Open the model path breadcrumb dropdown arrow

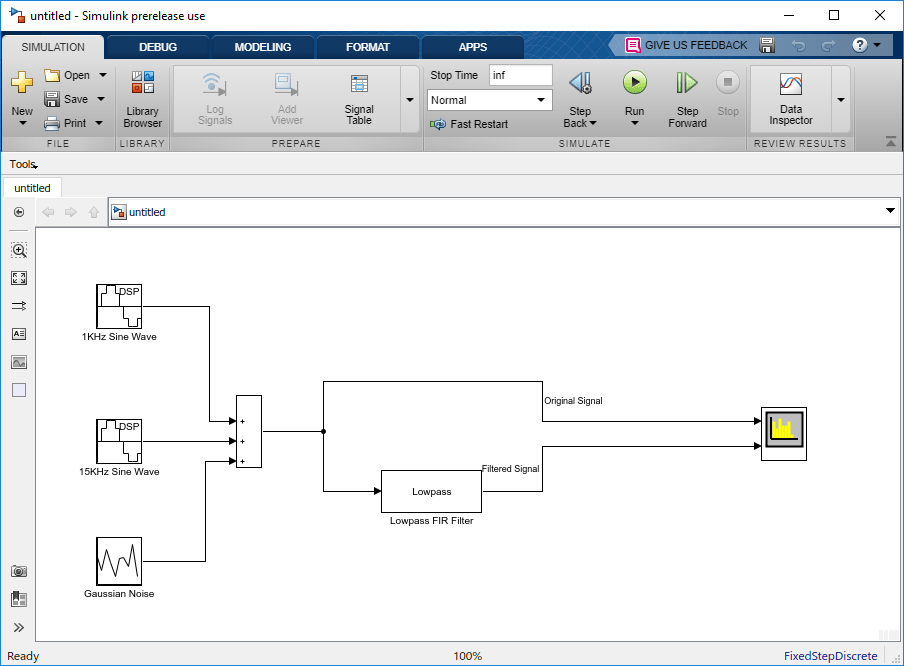(x=890, y=211)
